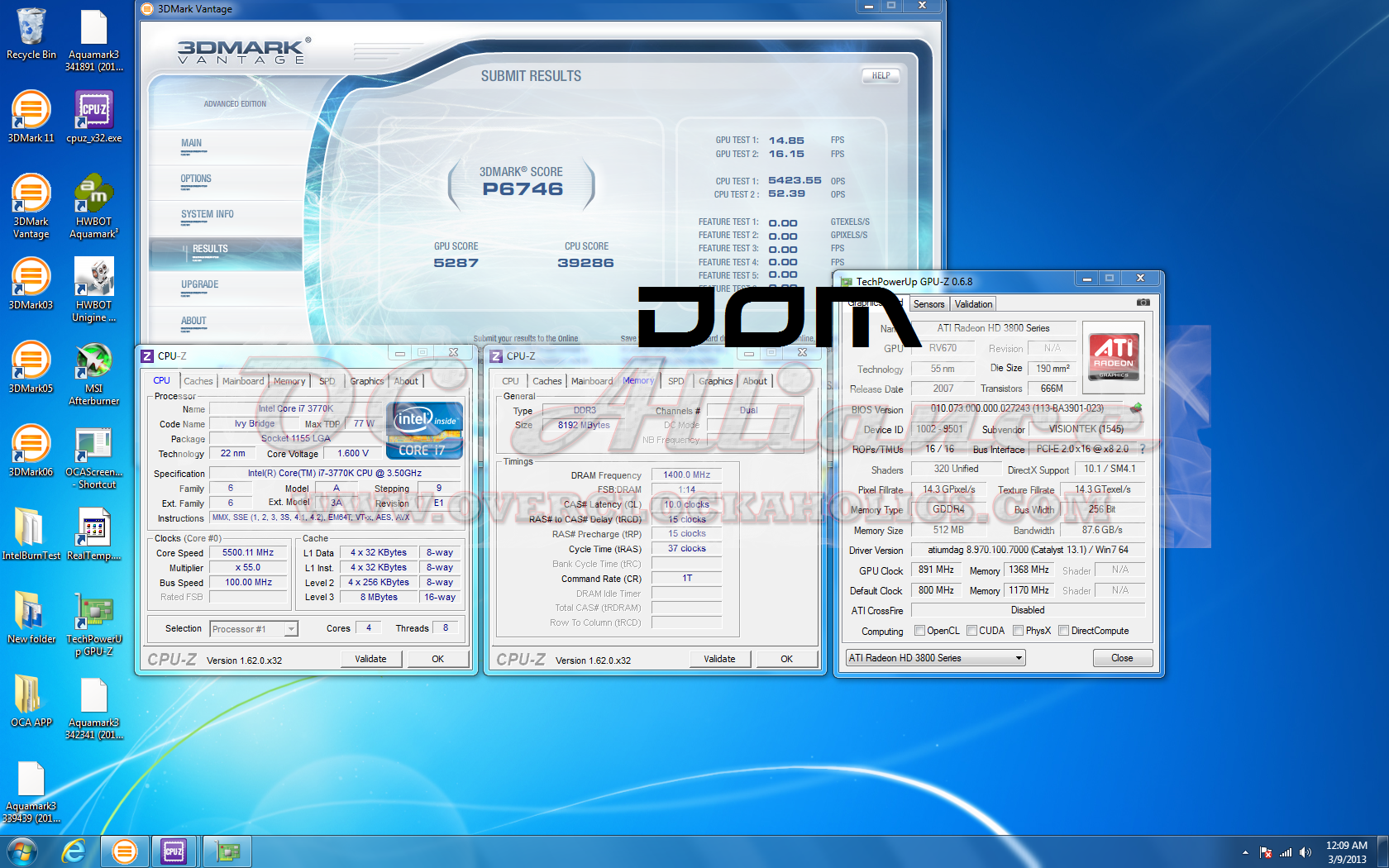
Task: Expand the Processor #1 selection dropdown
Action: [x=290, y=629]
